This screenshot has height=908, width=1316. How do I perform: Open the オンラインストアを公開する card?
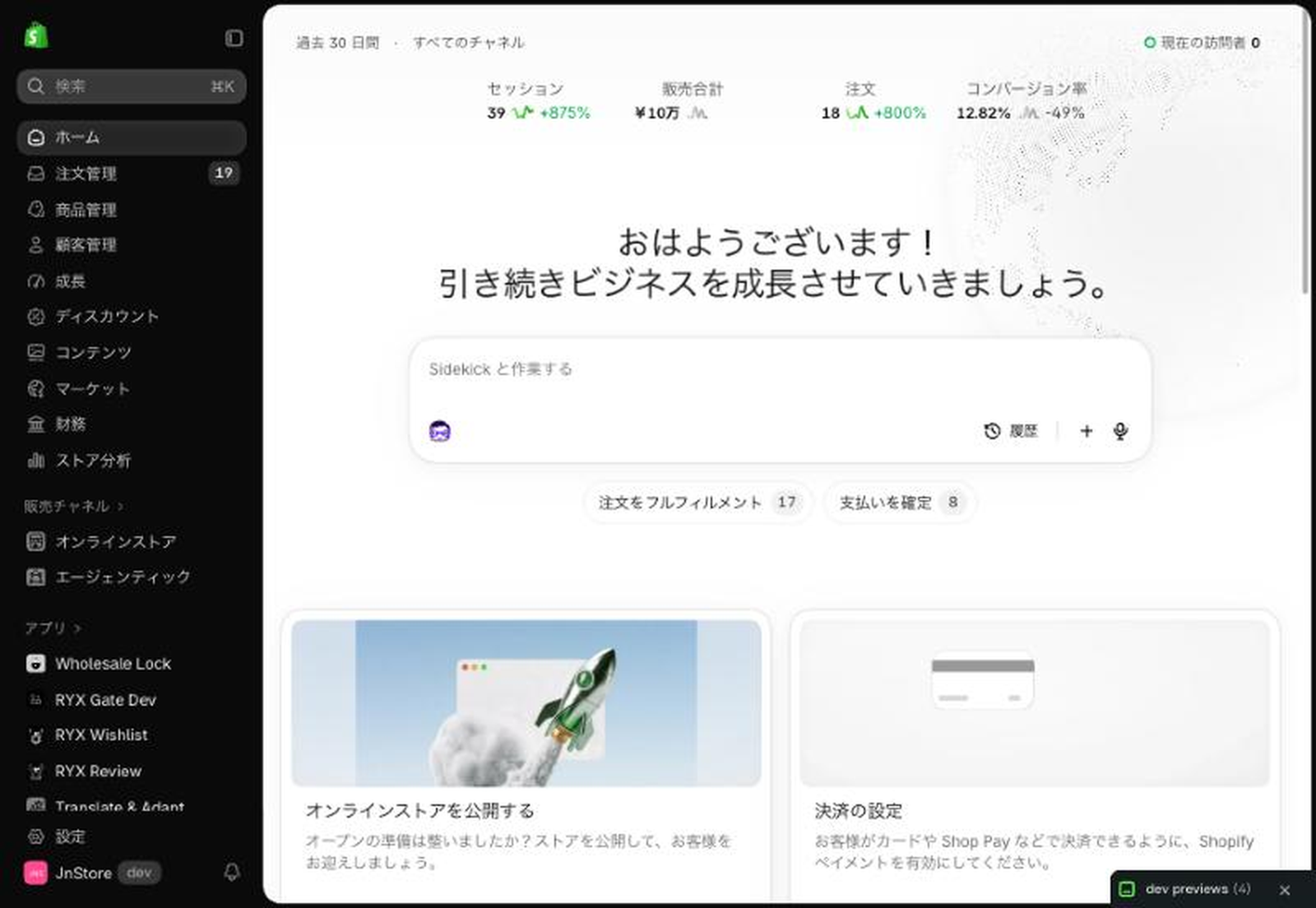526,755
